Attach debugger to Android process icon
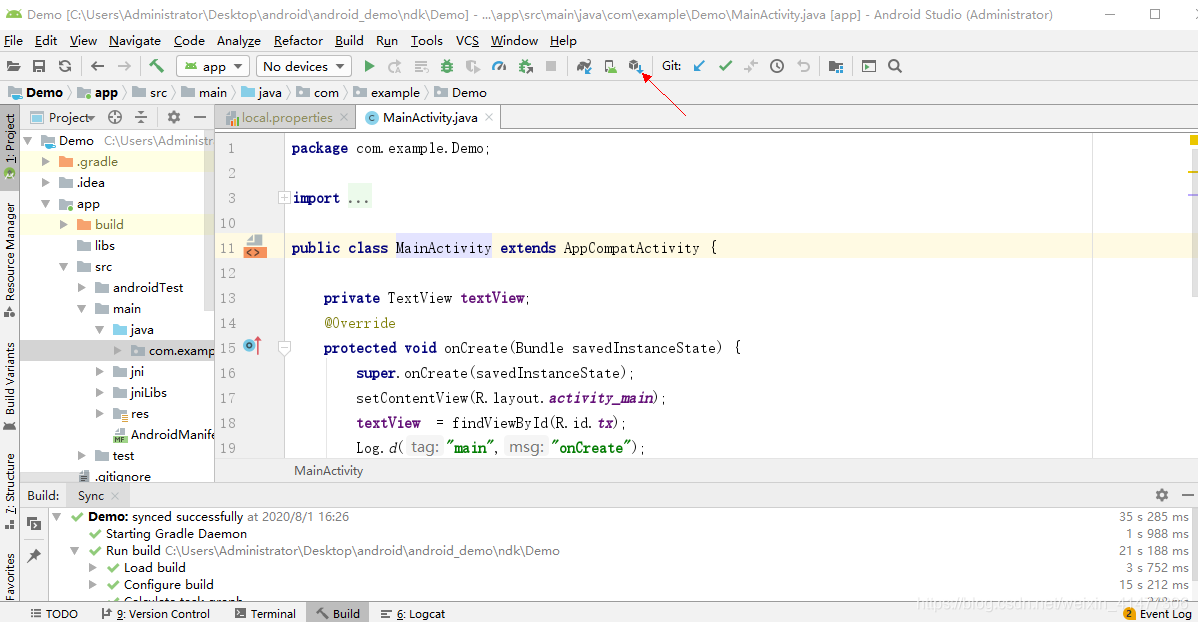Viewport: 1198px width, 622px height. [x=526, y=66]
